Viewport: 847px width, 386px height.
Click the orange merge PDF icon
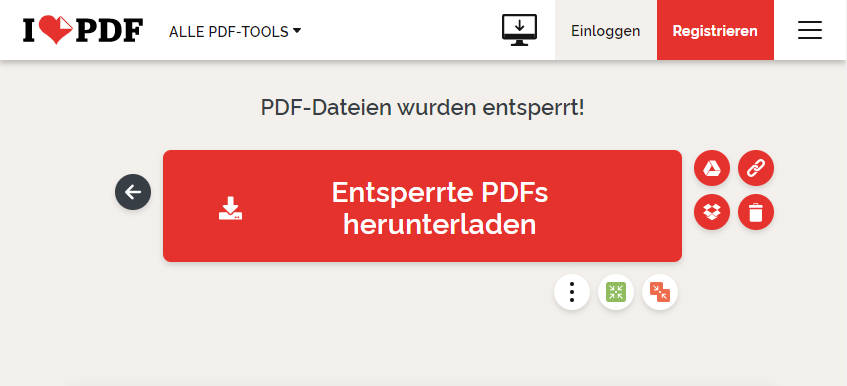pyautogui.click(x=660, y=292)
